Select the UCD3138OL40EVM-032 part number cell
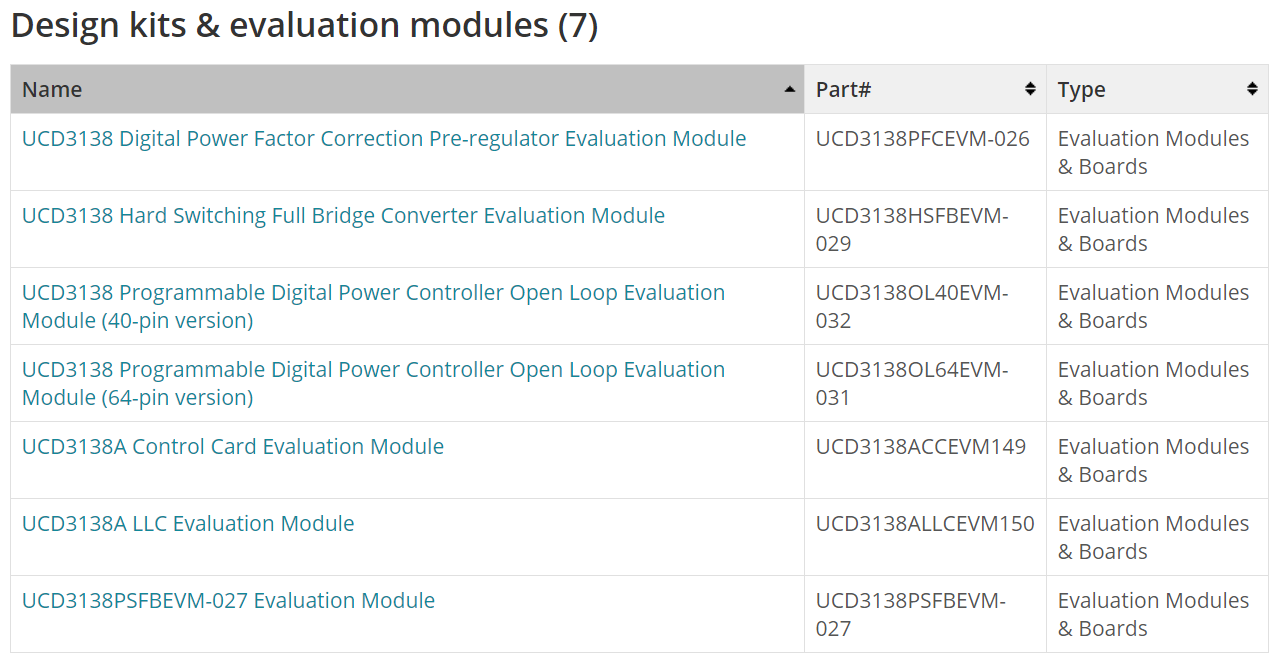Viewport: 1284px width, 668px height. click(925, 306)
